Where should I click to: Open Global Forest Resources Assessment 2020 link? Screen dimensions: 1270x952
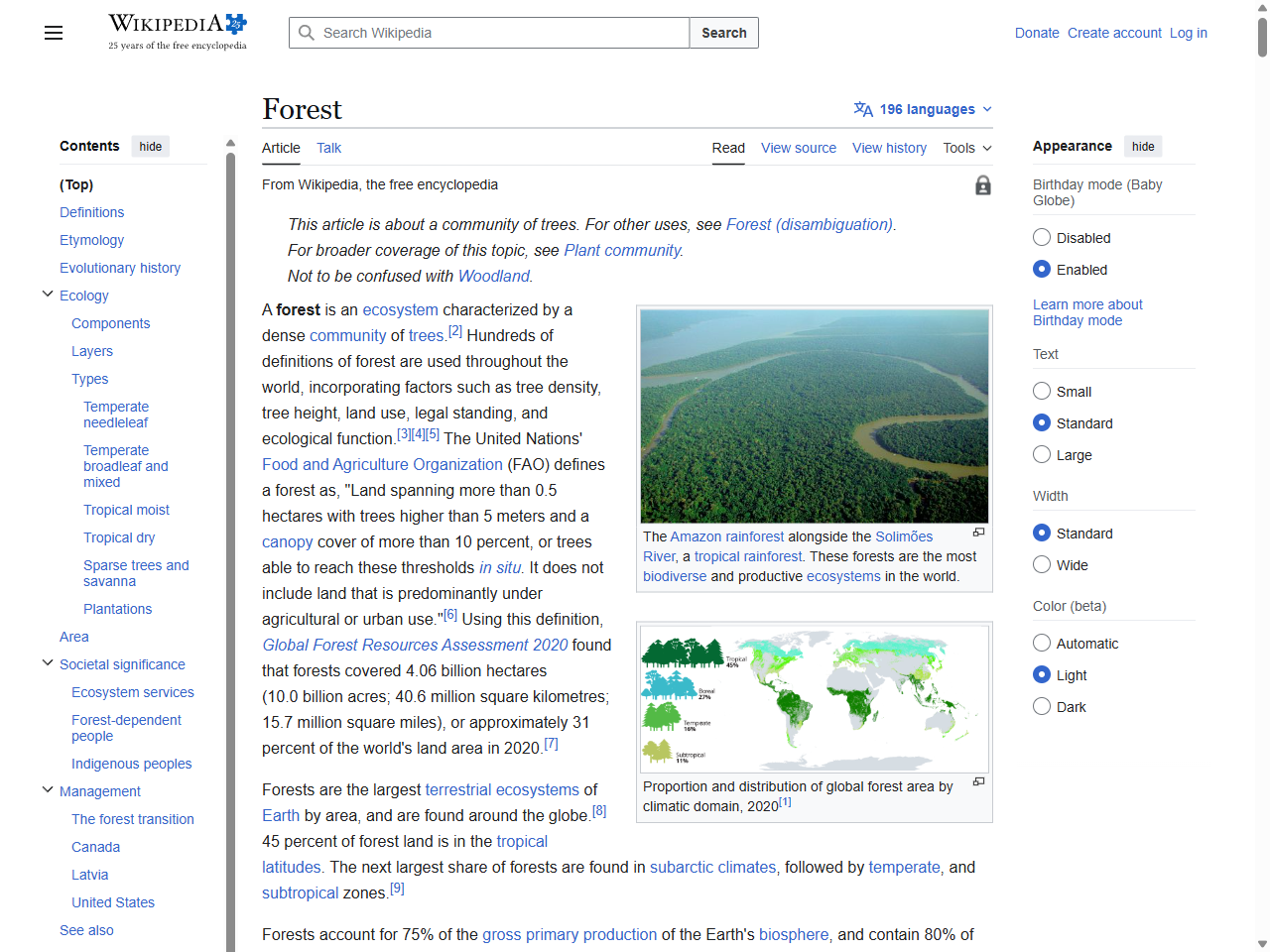[415, 645]
